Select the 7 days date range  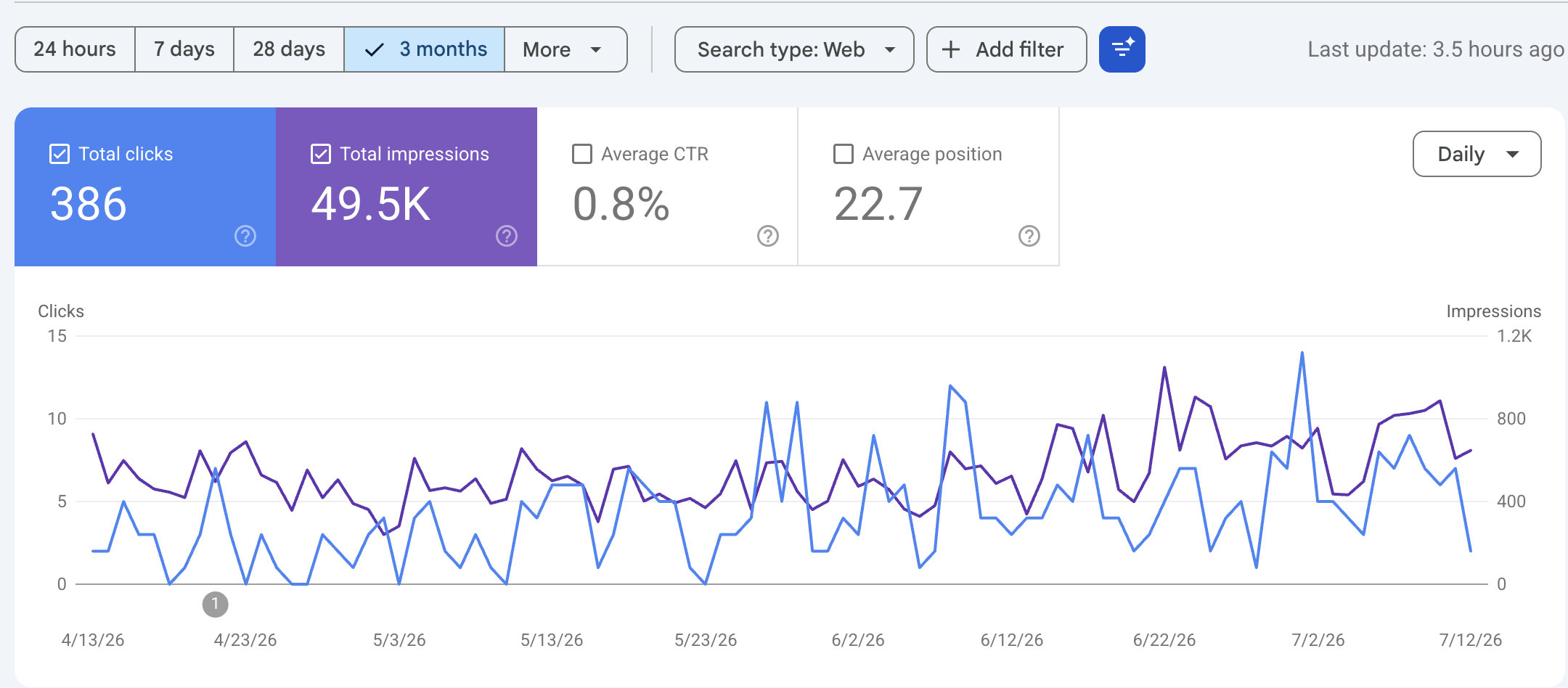(184, 49)
